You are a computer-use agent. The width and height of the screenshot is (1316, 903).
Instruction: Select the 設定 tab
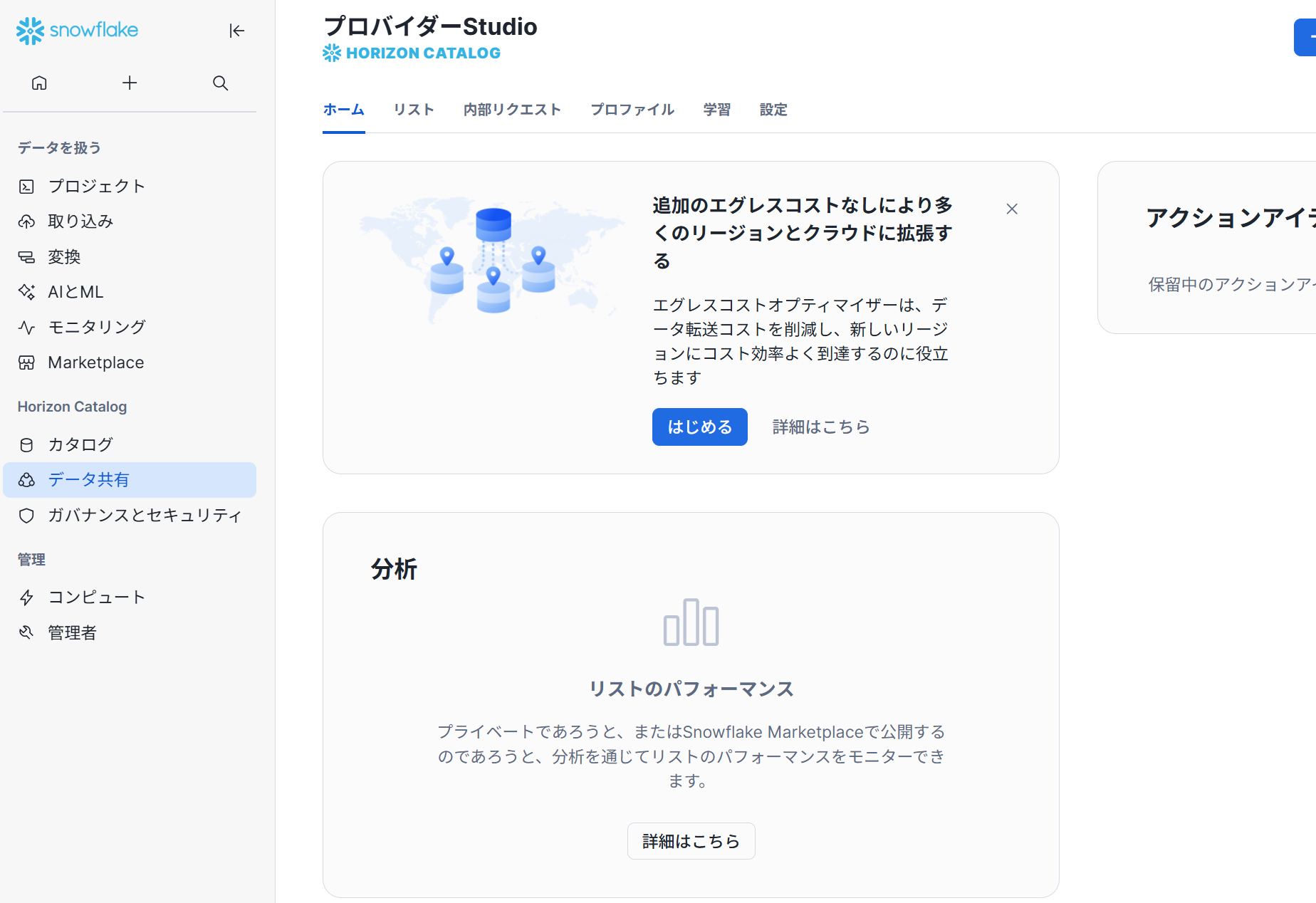(773, 110)
